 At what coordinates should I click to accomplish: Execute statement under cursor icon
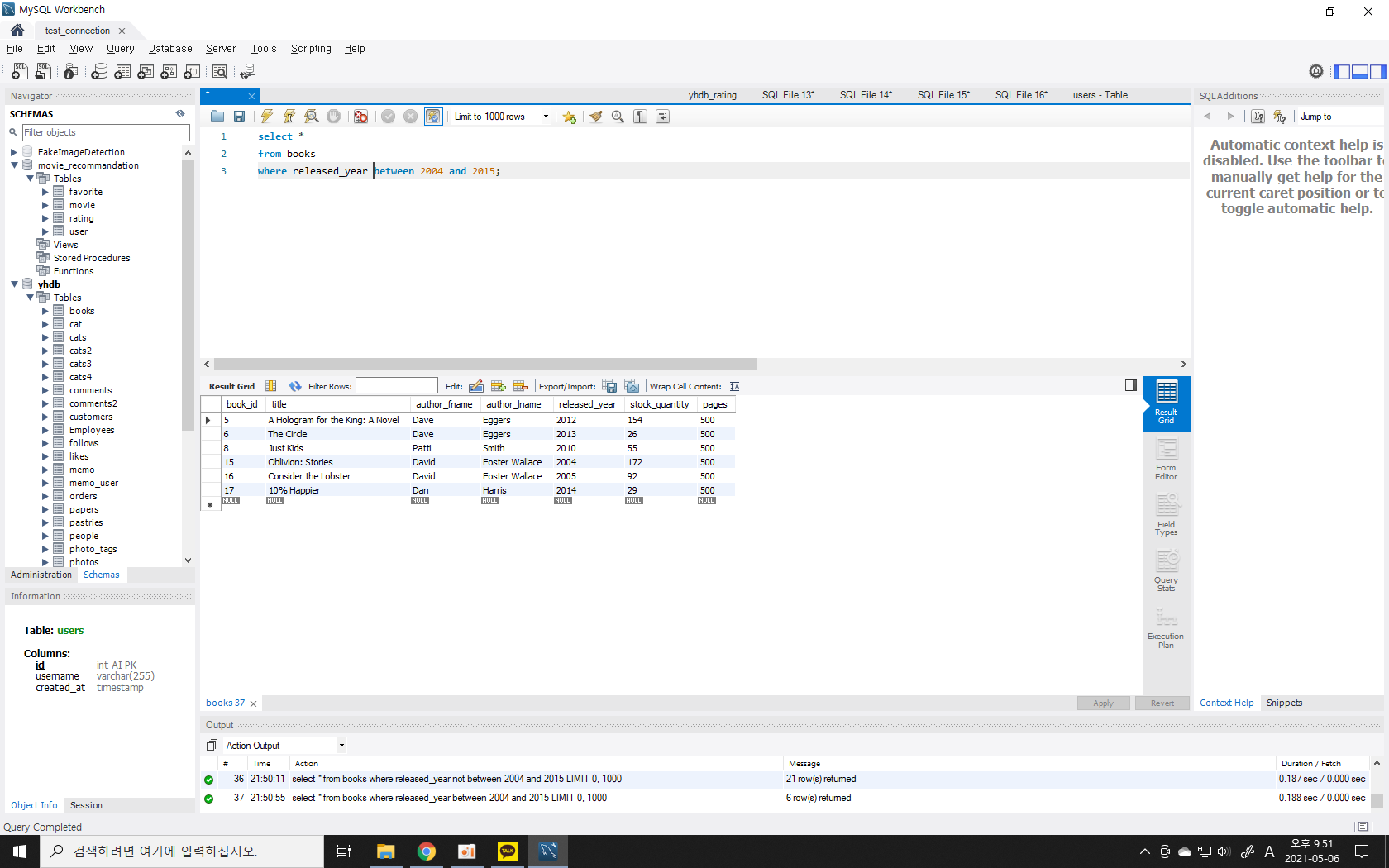coord(289,117)
